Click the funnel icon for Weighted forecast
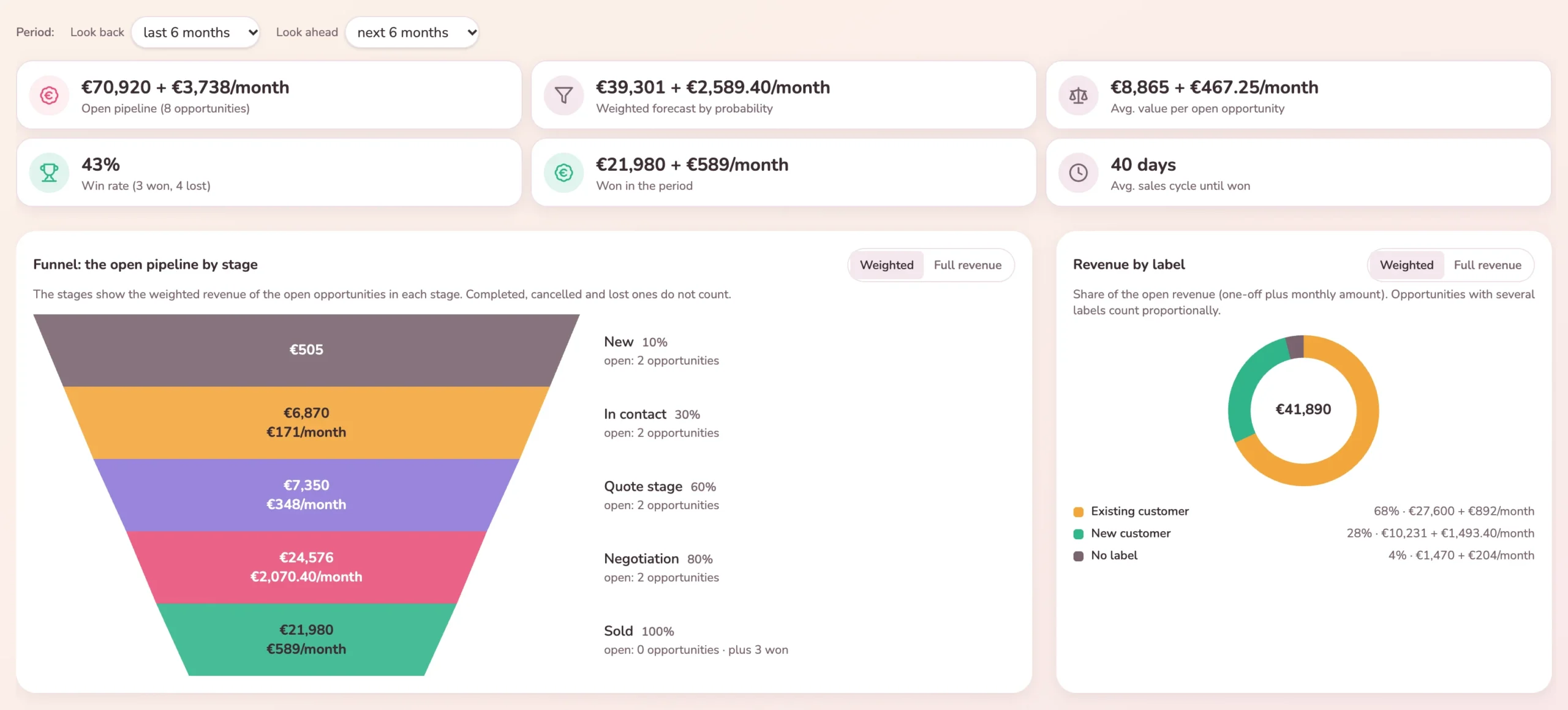The width and height of the screenshot is (1568, 710). coord(563,95)
